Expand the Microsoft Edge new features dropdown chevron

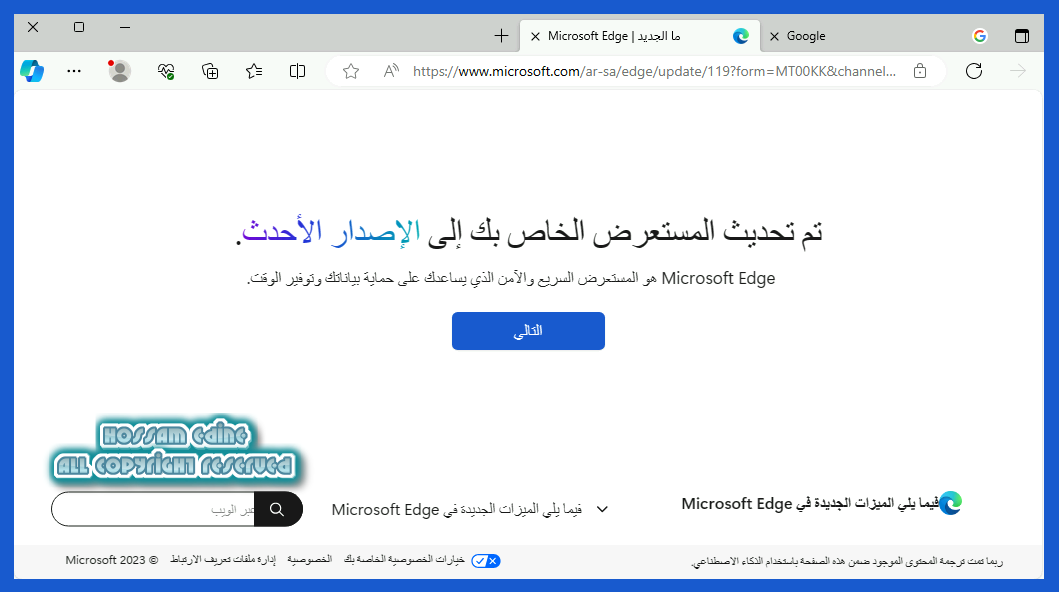click(602, 509)
